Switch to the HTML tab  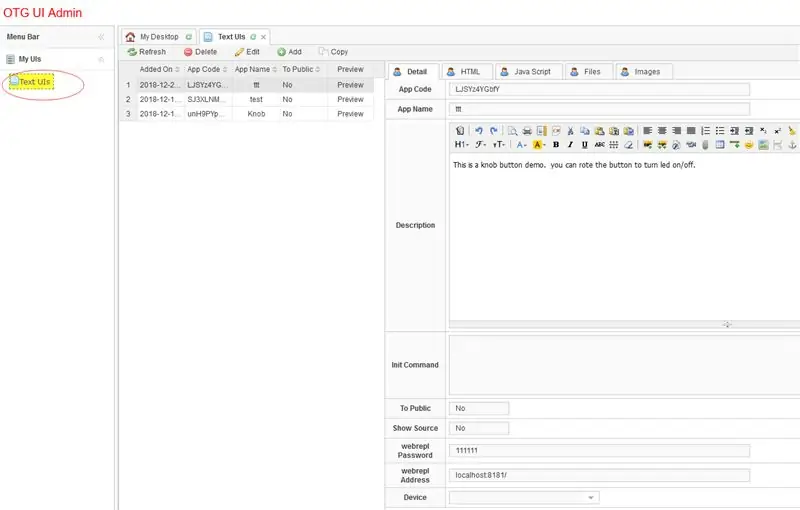(x=467, y=72)
